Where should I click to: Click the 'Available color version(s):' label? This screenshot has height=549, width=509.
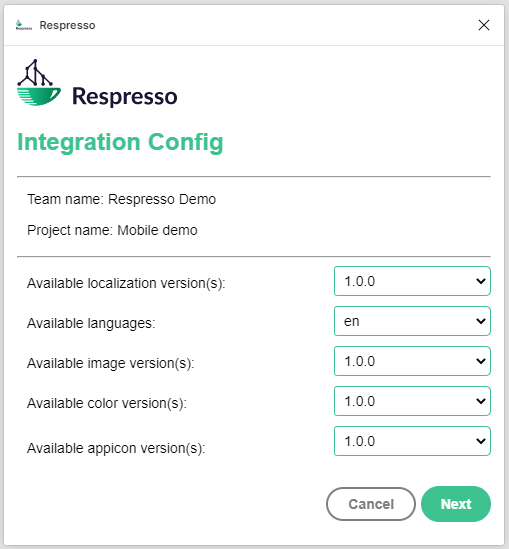click(107, 403)
